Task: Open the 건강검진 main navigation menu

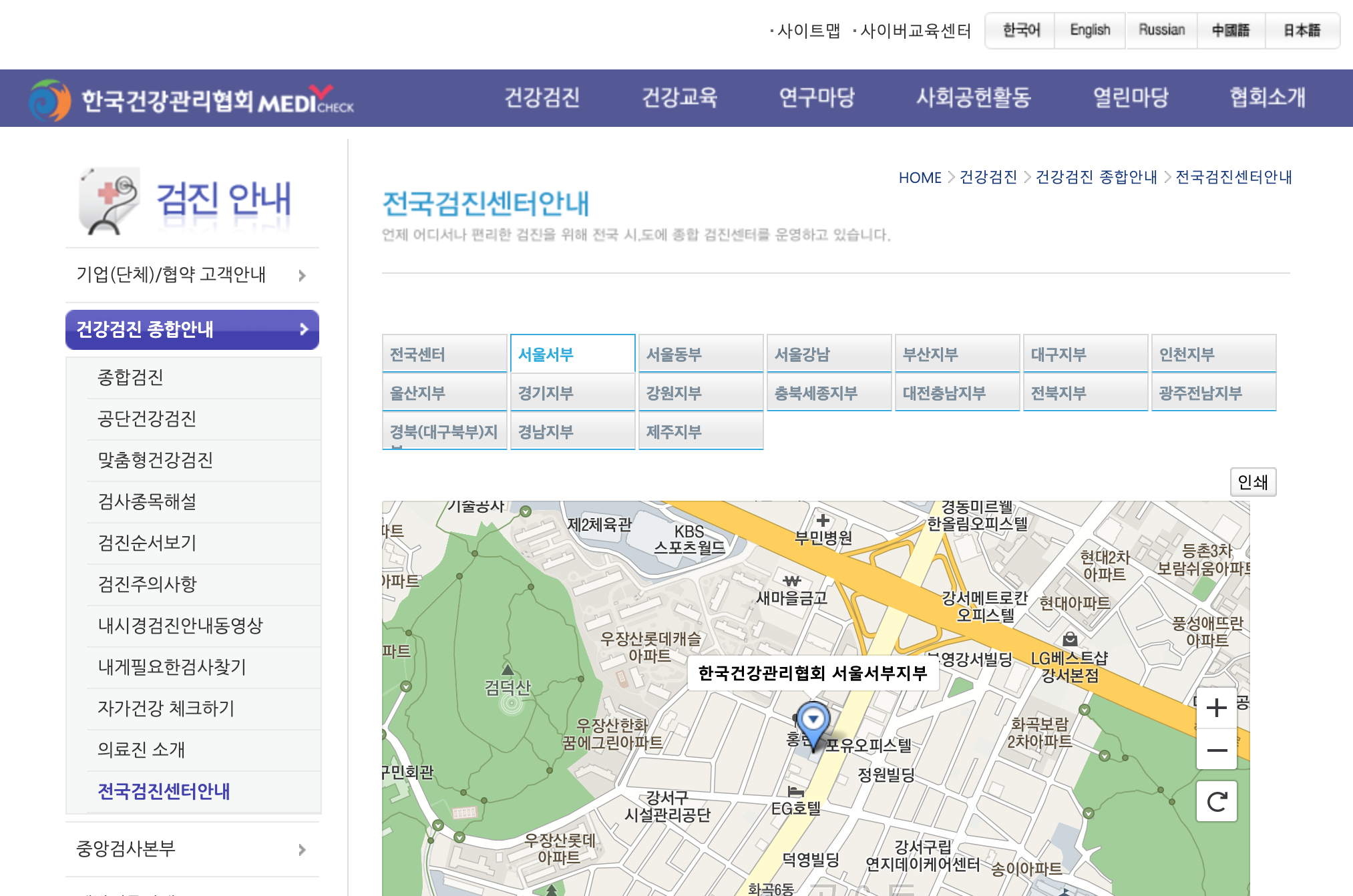Action: 542,98
